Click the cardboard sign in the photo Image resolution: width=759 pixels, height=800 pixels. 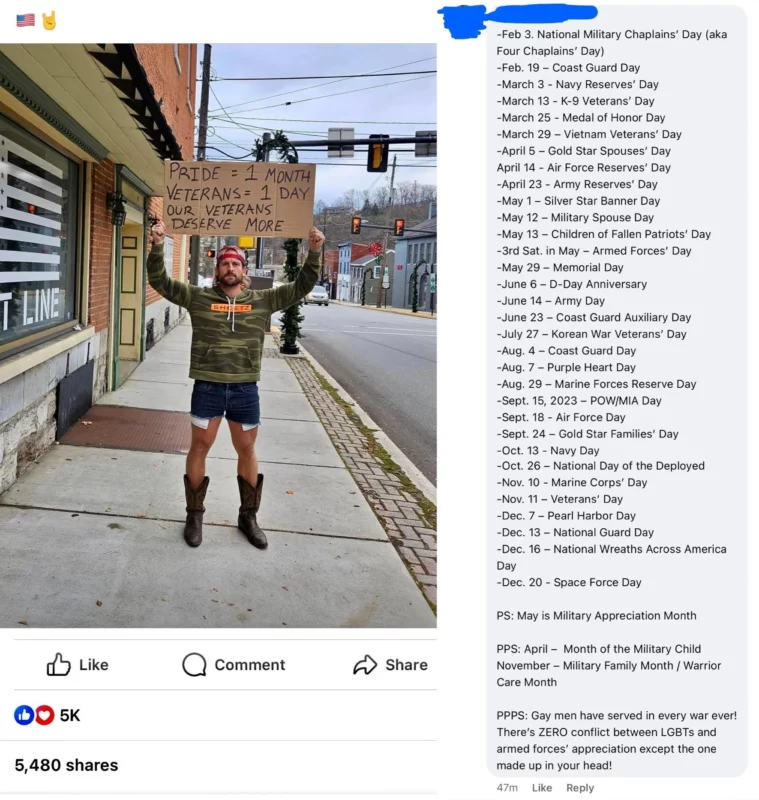tap(239, 199)
